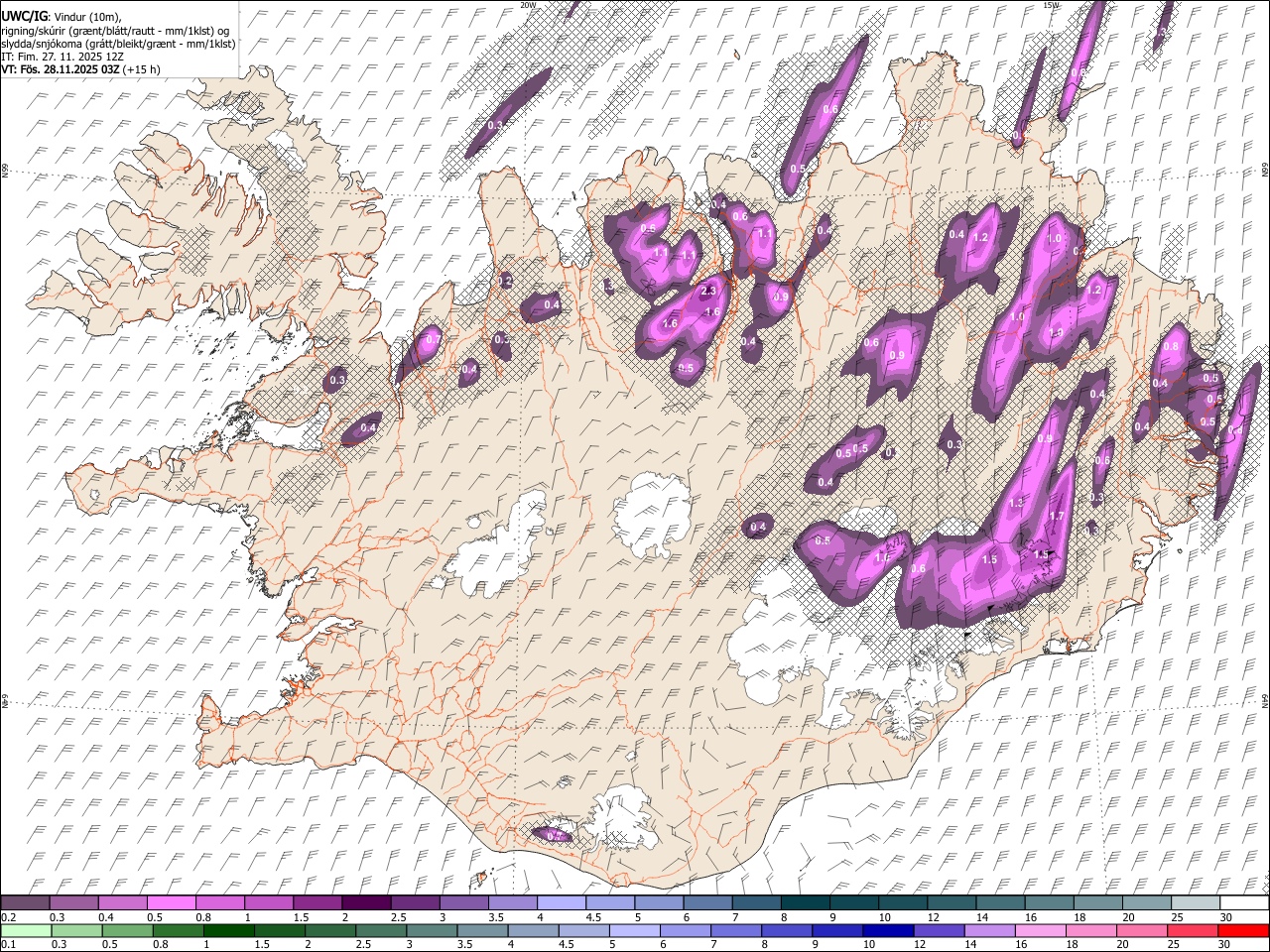Click the 20W longitude label at top edge

528,5
